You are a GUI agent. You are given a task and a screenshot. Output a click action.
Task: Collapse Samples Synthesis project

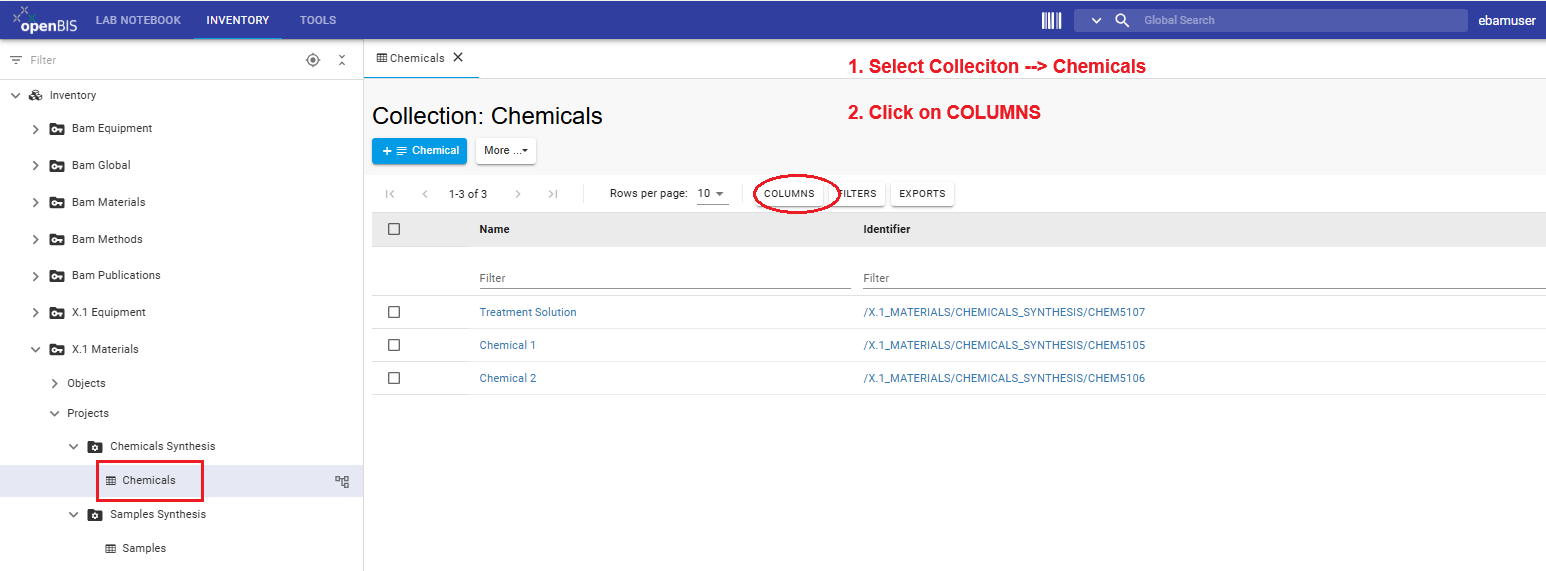pyautogui.click(x=74, y=514)
